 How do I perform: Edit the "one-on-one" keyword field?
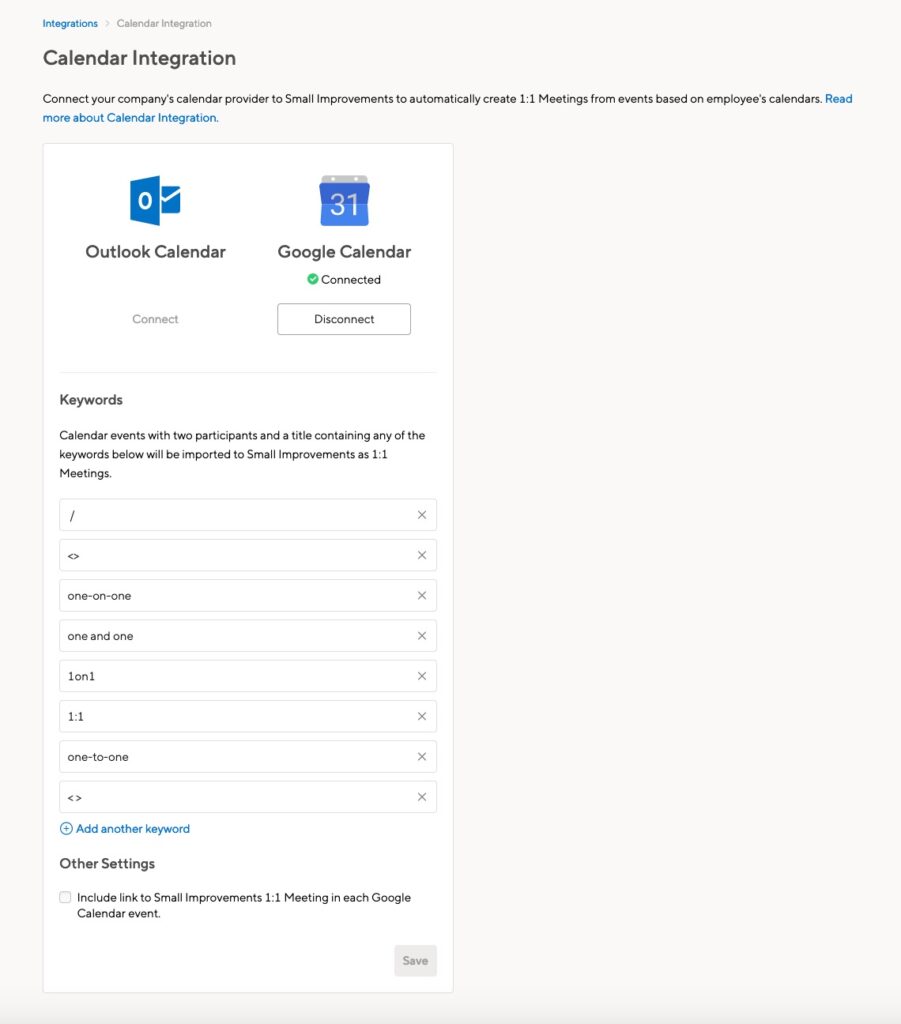[x=248, y=596]
